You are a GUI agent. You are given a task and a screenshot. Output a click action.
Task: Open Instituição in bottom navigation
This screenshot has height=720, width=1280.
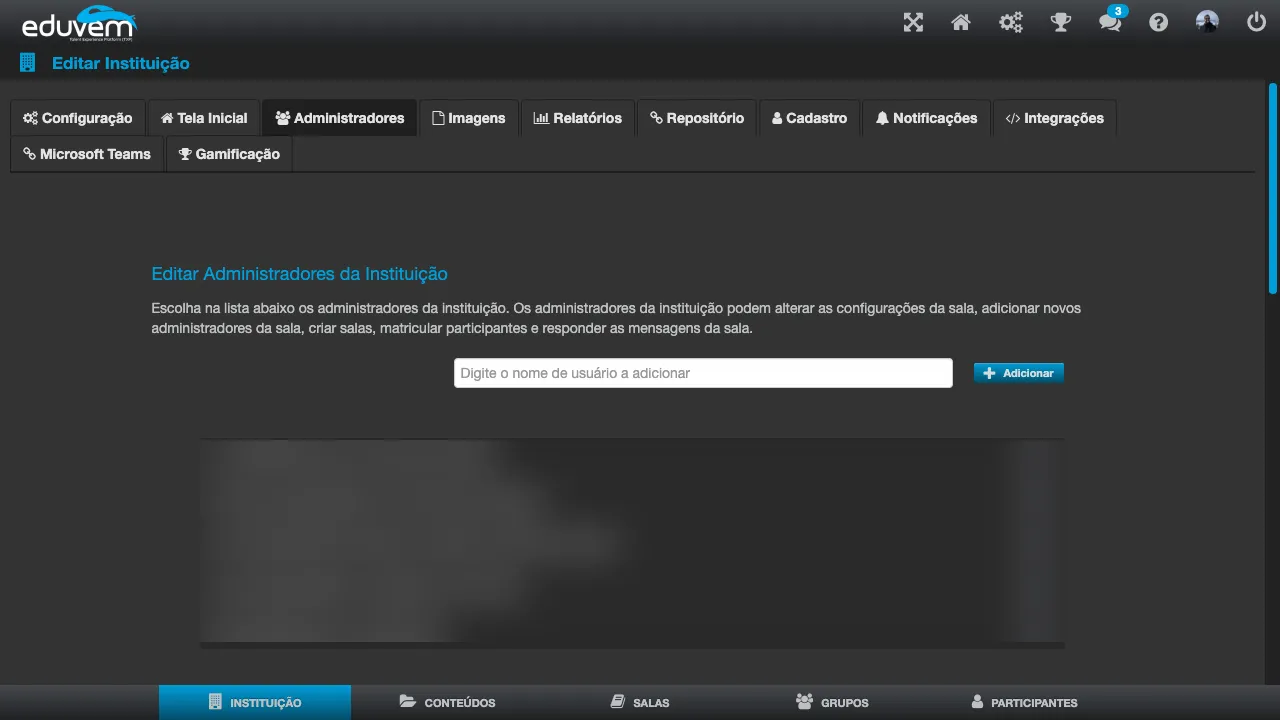click(255, 702)
